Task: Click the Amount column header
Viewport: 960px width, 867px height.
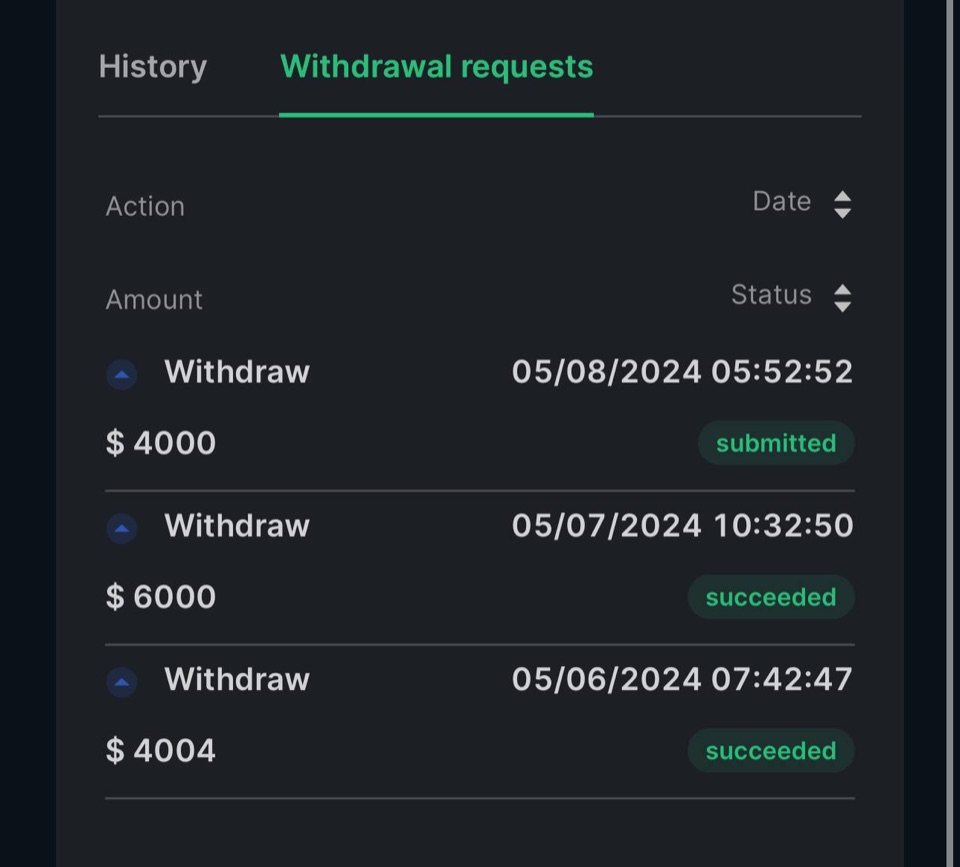Action: [154, 299]
